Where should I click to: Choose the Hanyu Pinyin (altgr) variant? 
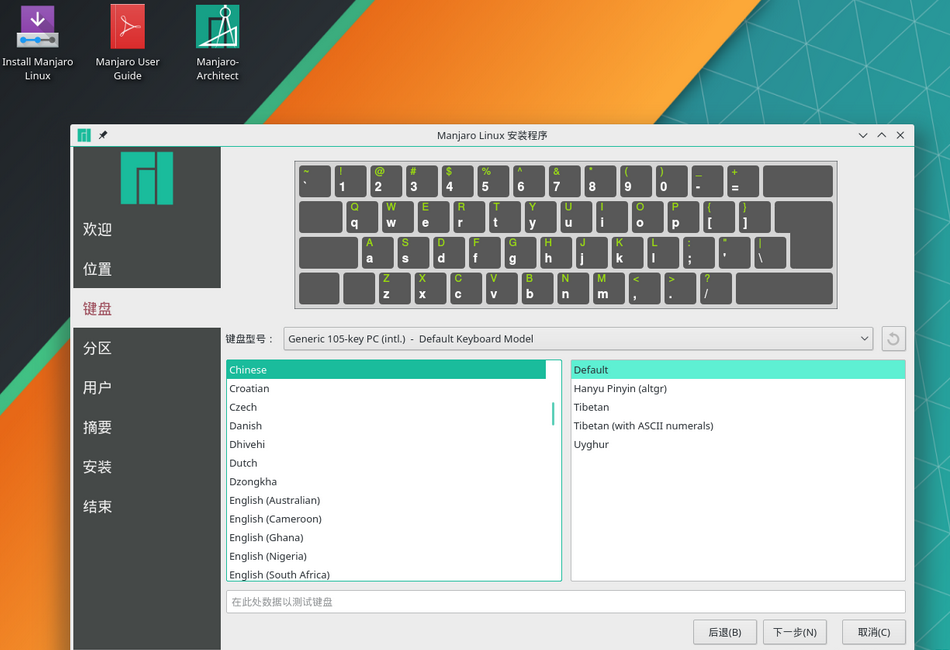[x=738, y=388]
